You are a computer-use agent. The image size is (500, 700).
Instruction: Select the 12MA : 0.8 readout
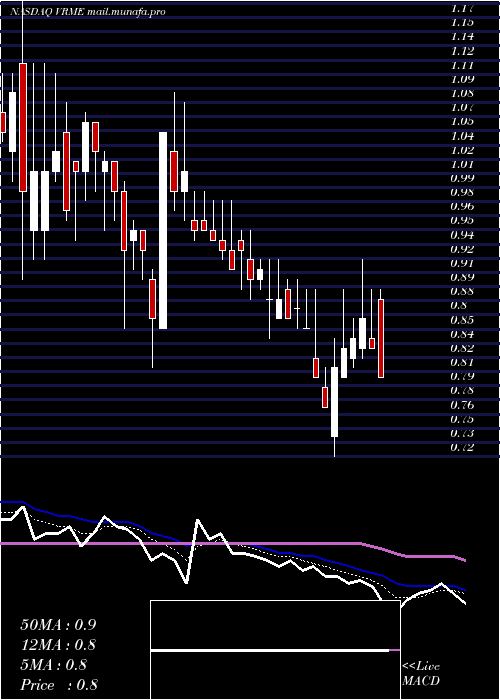(x=58, y=645)
